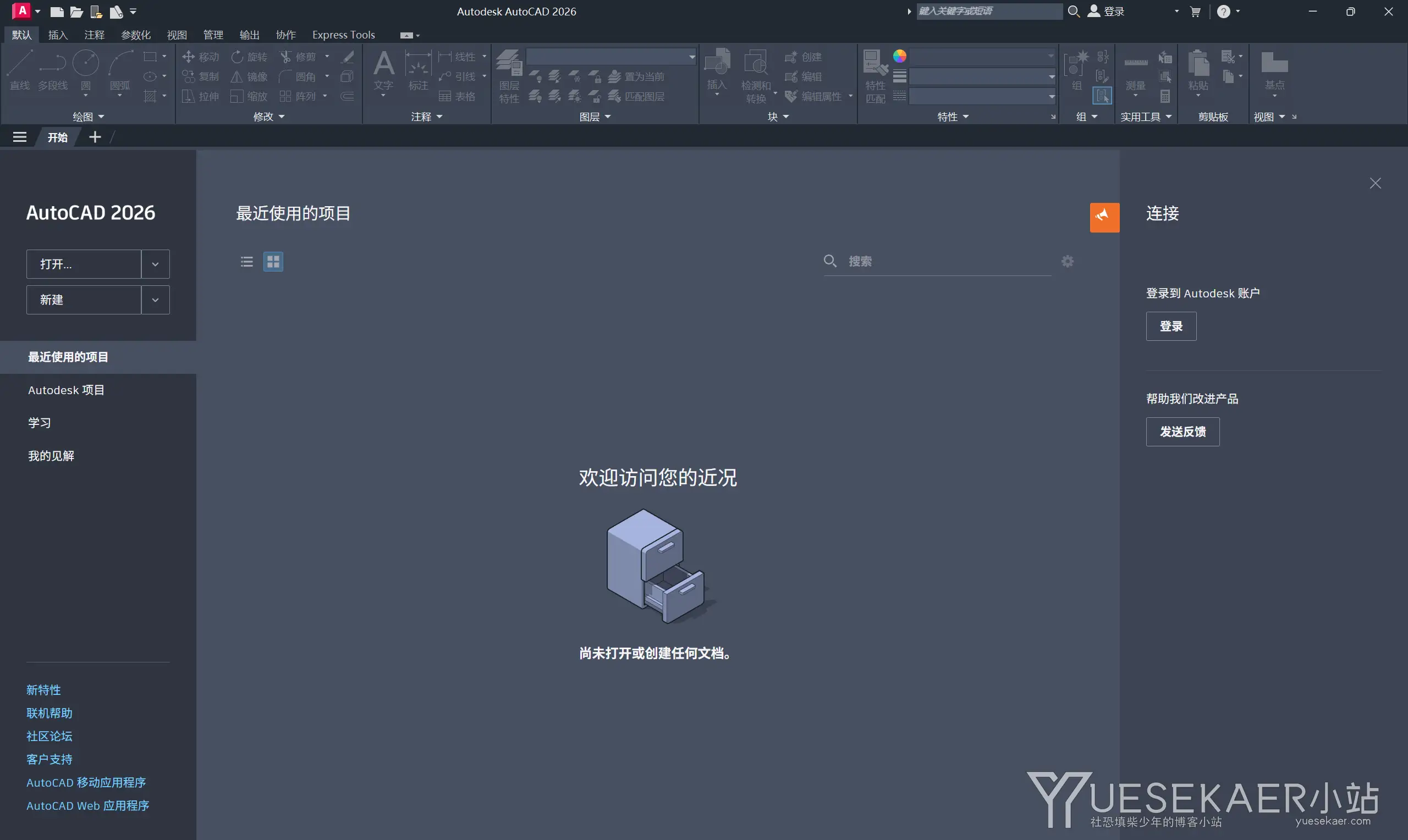
Task: Open the 视图 (View) ribbon tab
Action: [177, 35]
